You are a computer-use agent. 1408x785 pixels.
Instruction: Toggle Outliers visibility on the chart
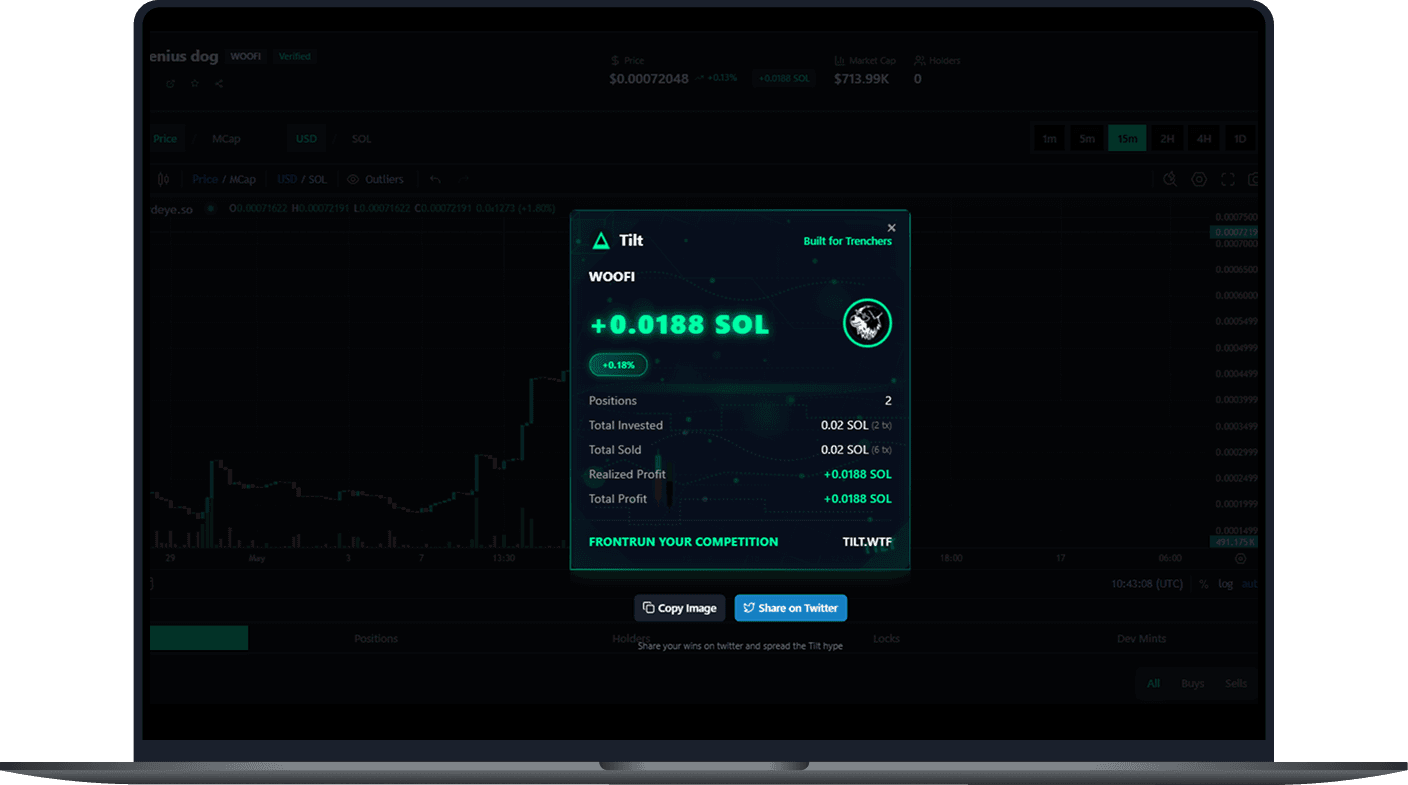tap(376, 179)
